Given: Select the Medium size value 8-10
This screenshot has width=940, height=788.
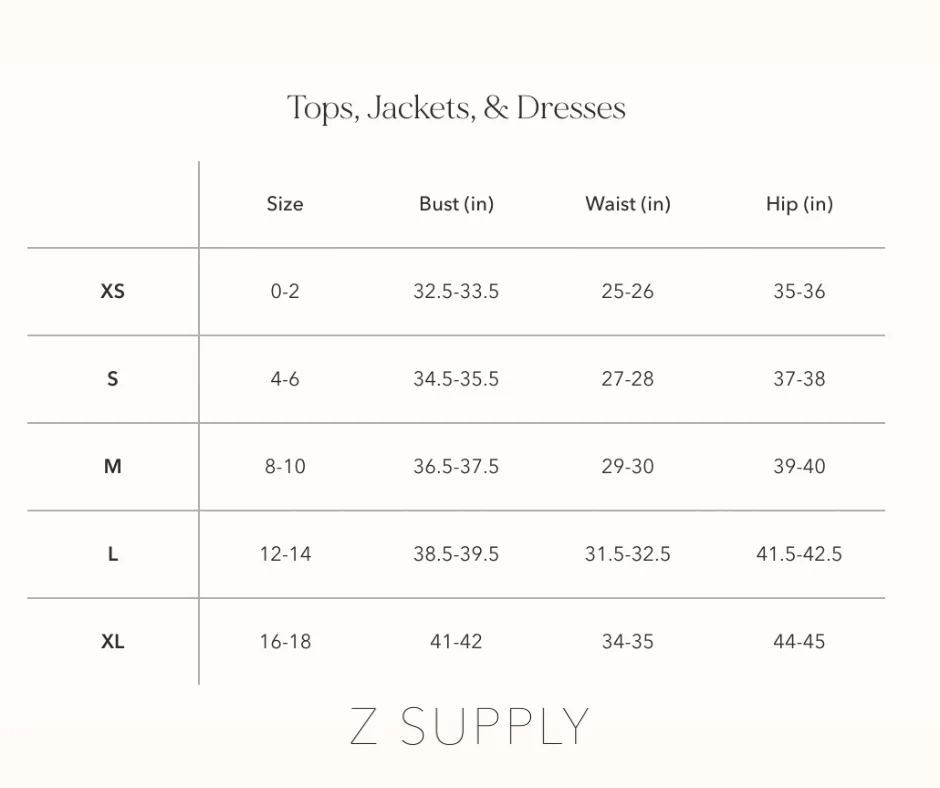Looking at the screenshot, I should click(285, 467).
